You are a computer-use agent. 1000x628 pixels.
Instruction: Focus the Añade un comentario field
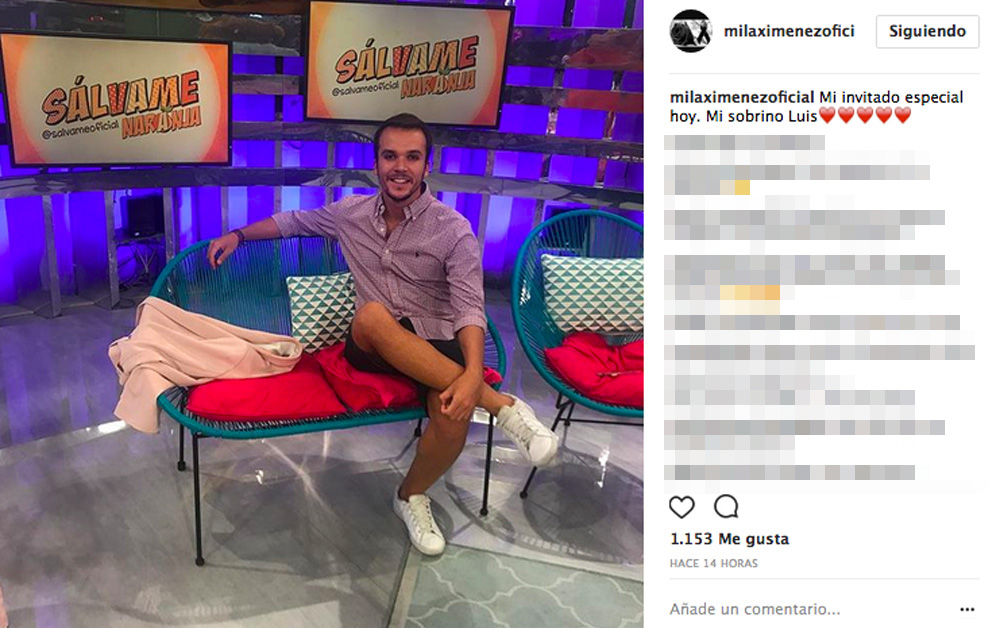(755, 610)
